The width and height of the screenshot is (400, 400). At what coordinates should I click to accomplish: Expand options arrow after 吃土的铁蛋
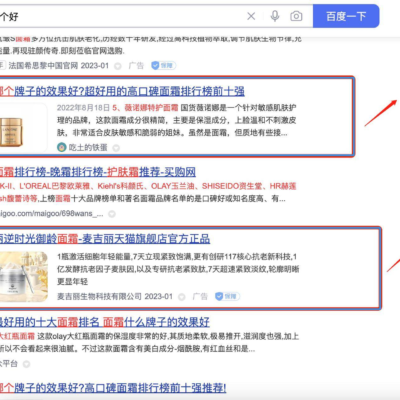point(116,148)
